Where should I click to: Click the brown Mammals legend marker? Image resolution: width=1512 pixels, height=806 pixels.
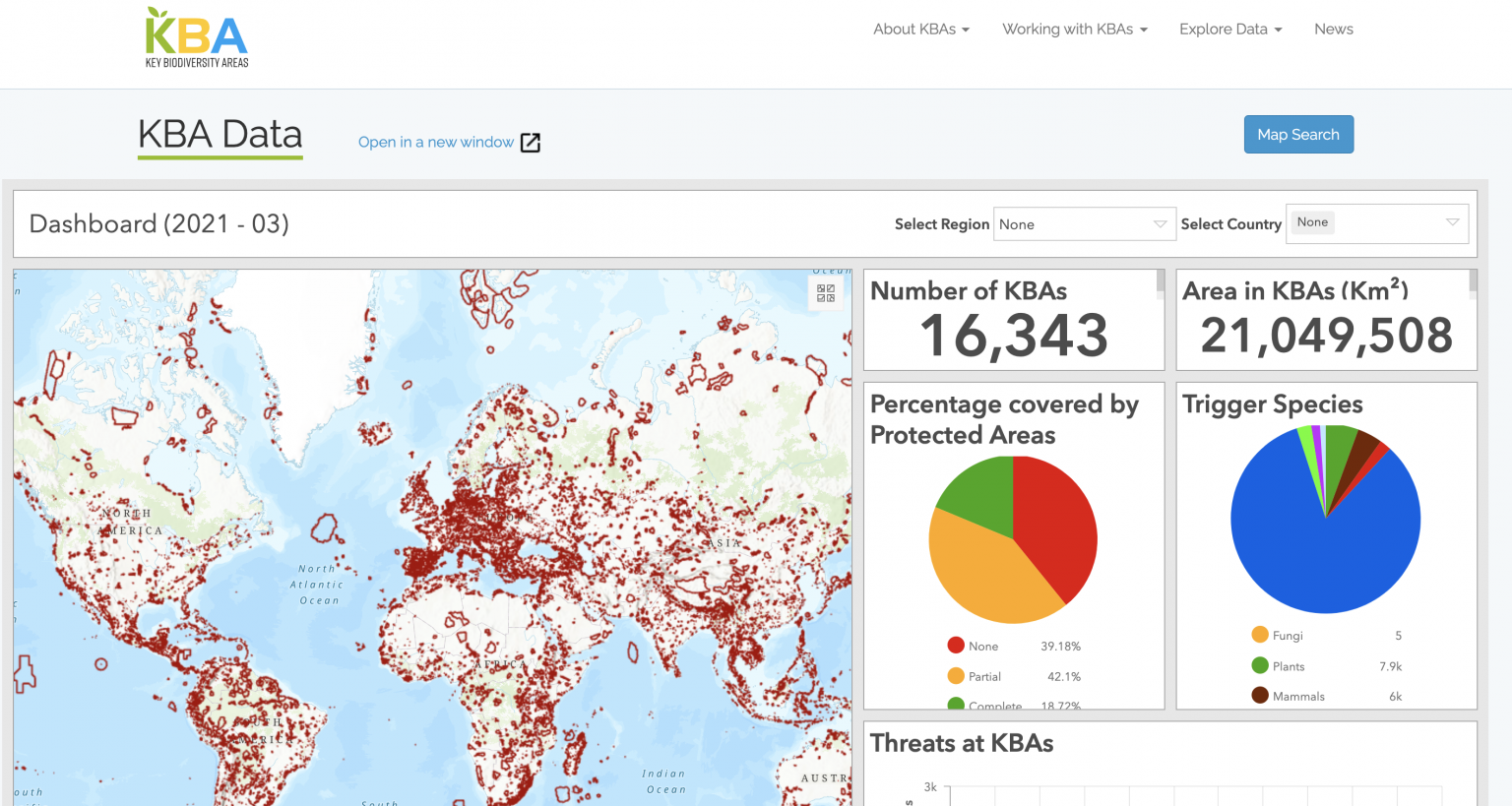coord(1260,696)
